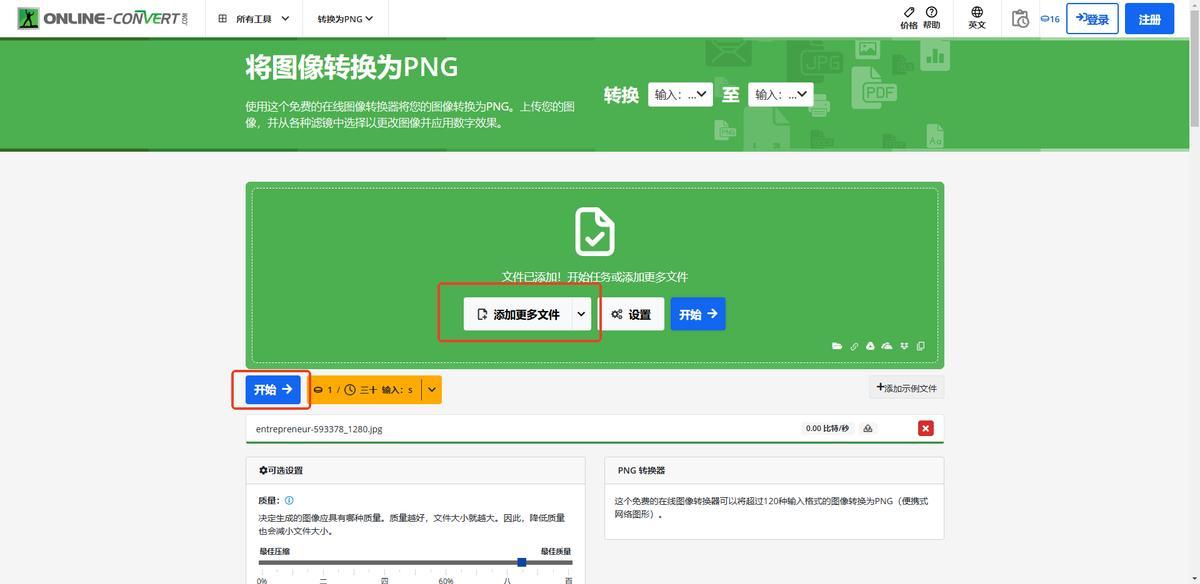Click the folder browse icon in upload area
Viewport: 1200px width, 584px height.
pos(837,346)
